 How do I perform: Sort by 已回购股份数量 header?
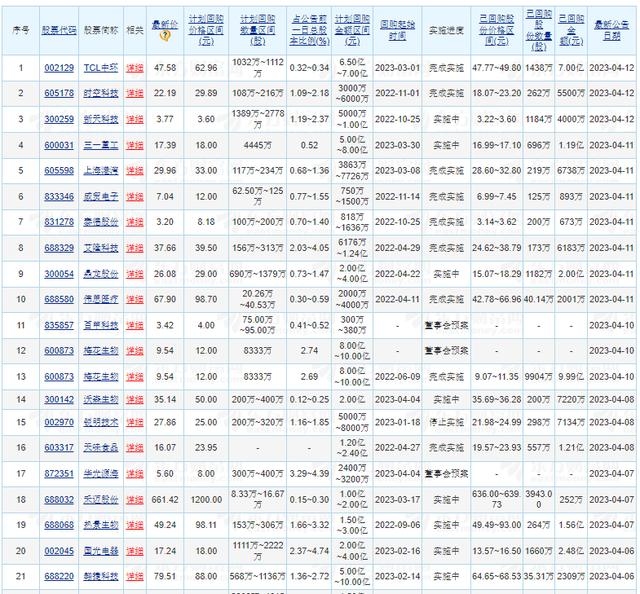(x=539, y=30)
